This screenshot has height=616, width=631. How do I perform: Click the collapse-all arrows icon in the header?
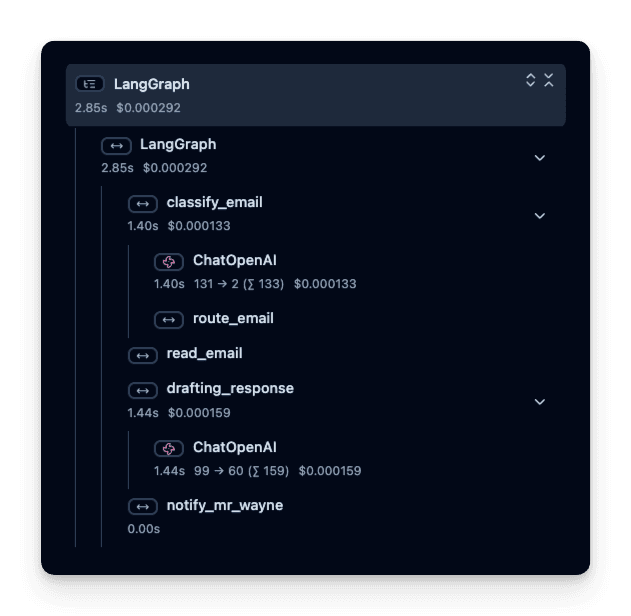coord(549,81)
